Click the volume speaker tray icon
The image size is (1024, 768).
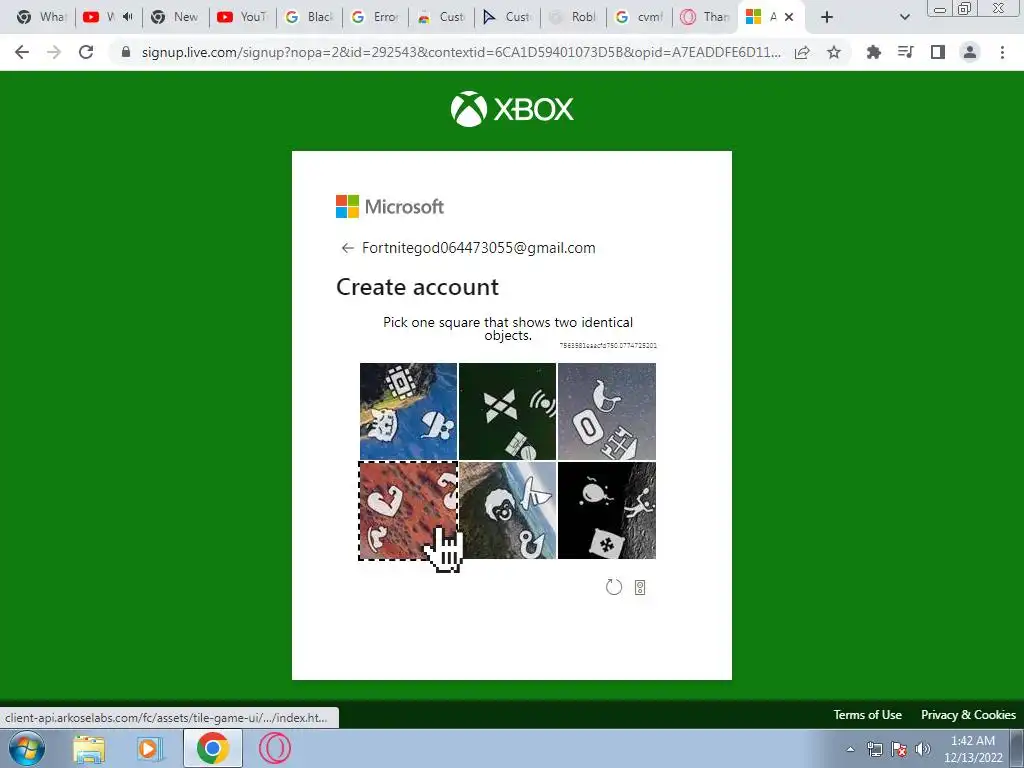(x=923, y=749)
